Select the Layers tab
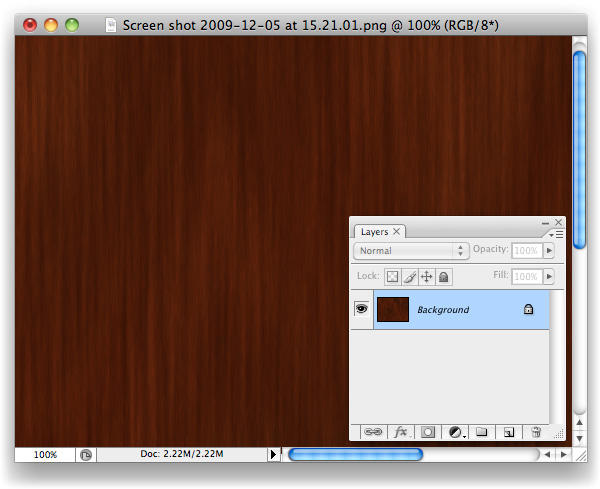Screen dimensions: 600x489 pyautogui.click(x=374, y=232)
